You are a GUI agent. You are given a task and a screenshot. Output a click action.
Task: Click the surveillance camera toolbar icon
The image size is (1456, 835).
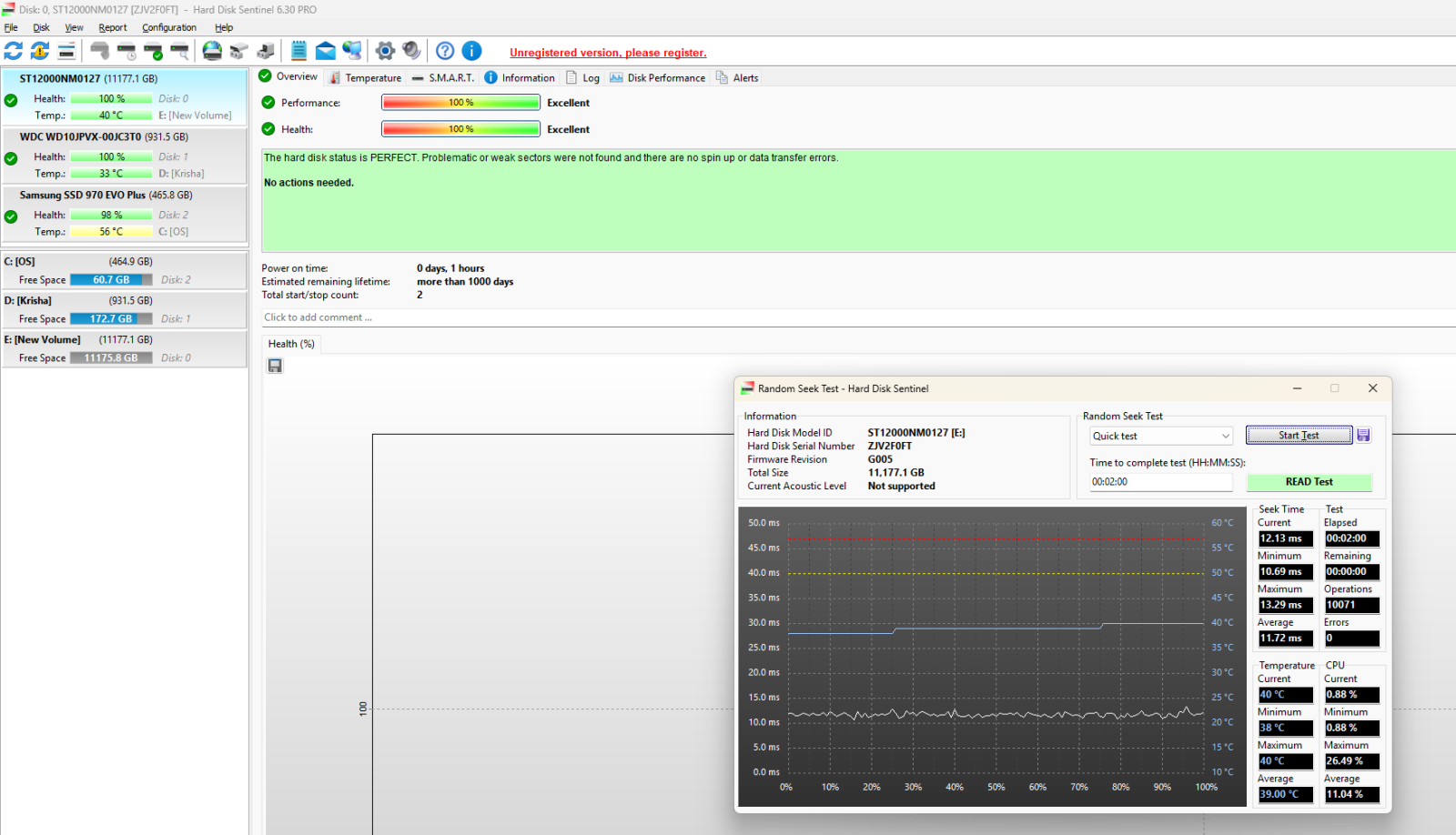click(239, 51)
